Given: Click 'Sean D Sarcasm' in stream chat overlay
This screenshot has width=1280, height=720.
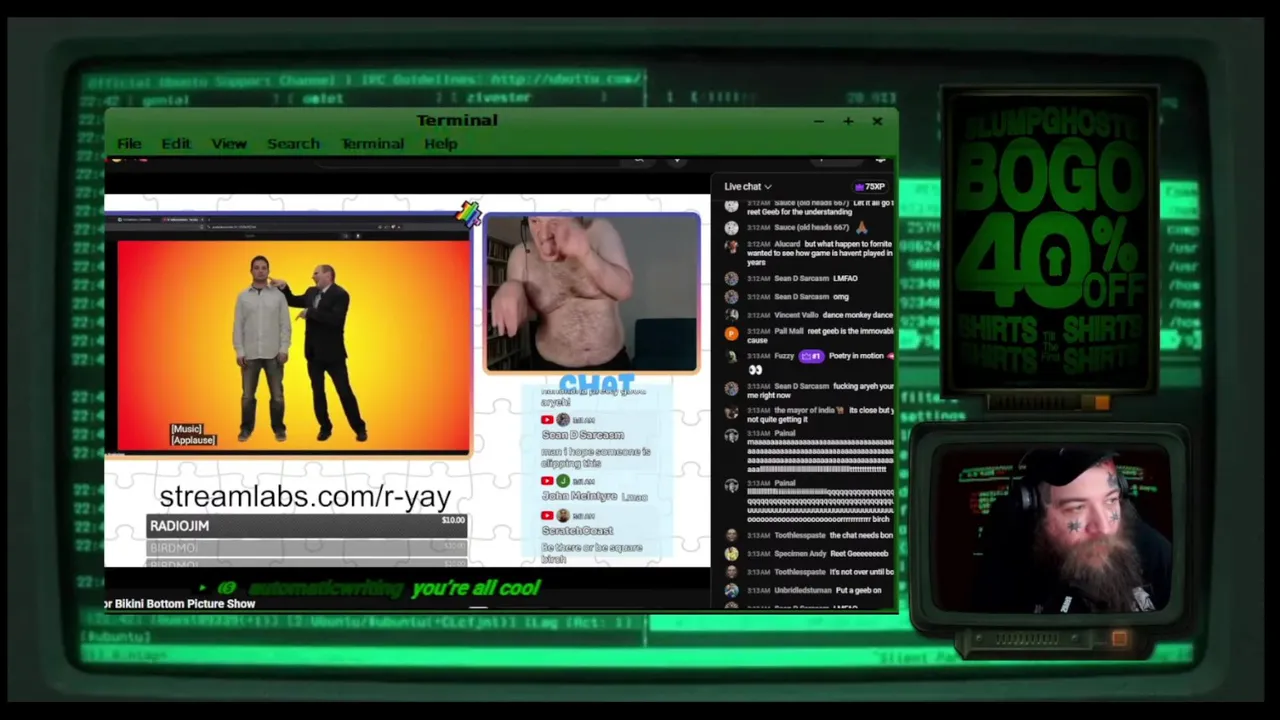Looking at the screenshot, I should pos(583,435).
